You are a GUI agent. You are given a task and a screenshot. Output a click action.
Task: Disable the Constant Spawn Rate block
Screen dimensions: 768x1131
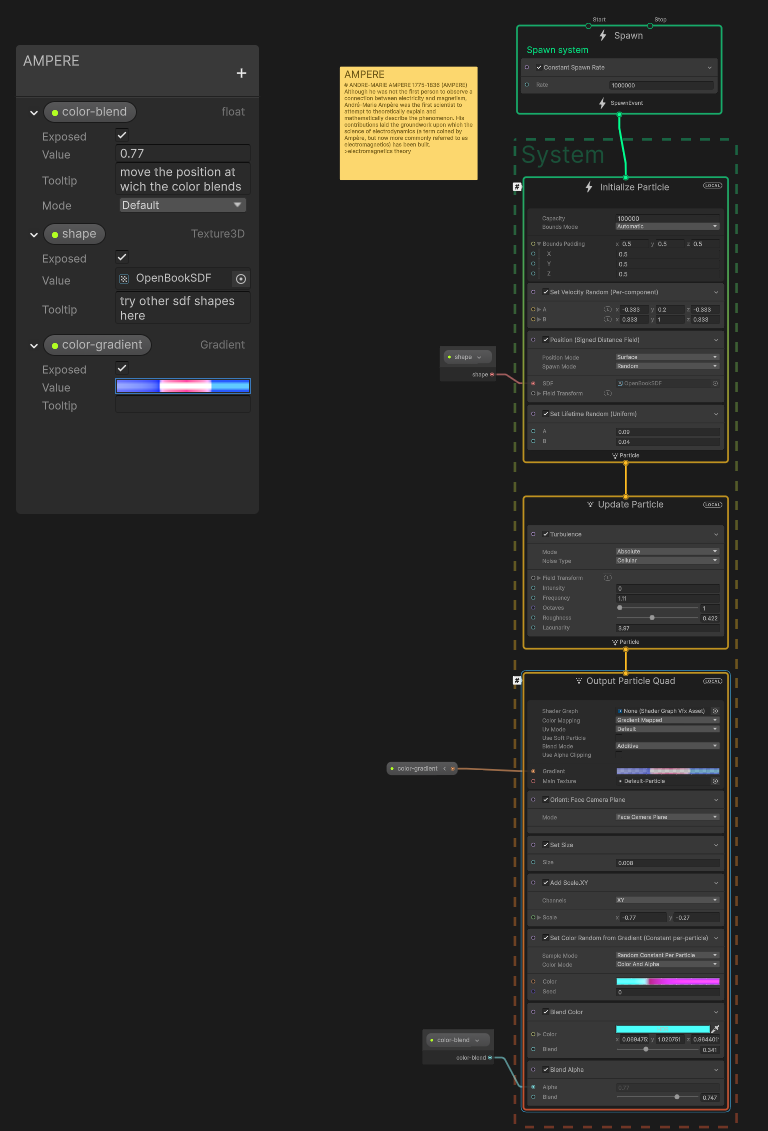coord(539,67)
